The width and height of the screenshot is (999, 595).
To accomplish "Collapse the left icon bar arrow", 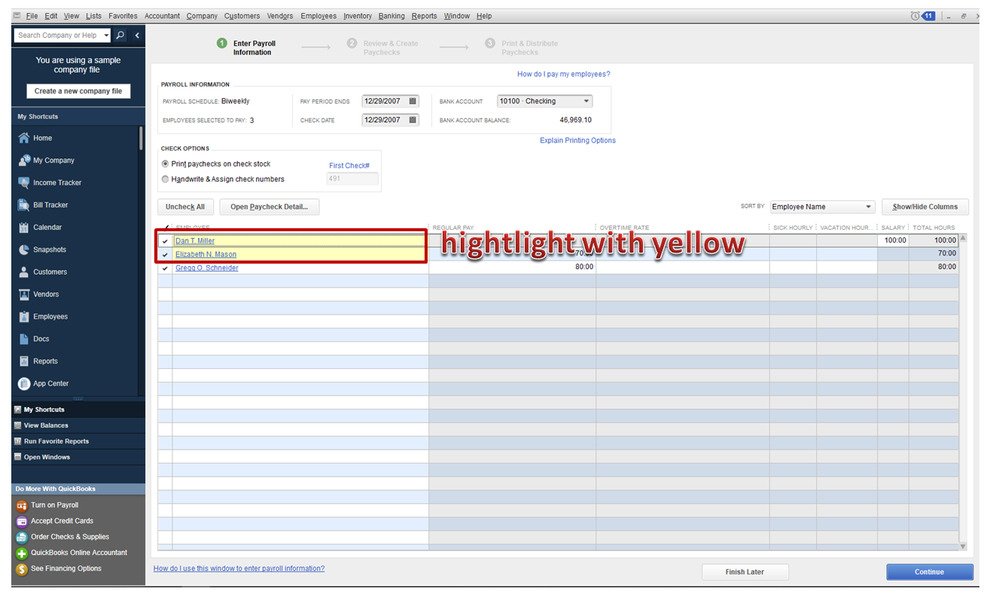I will pos(137,35).
